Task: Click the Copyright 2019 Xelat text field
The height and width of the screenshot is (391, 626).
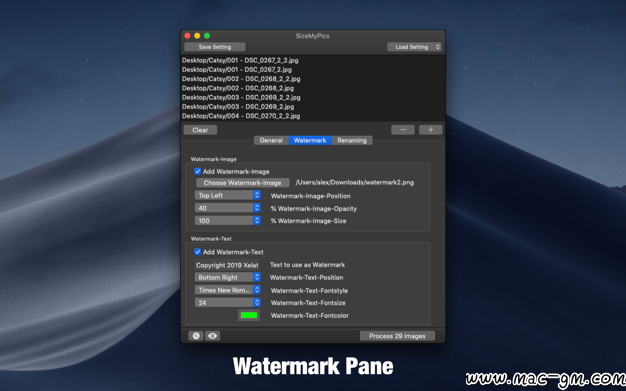Action: (226, 265)
